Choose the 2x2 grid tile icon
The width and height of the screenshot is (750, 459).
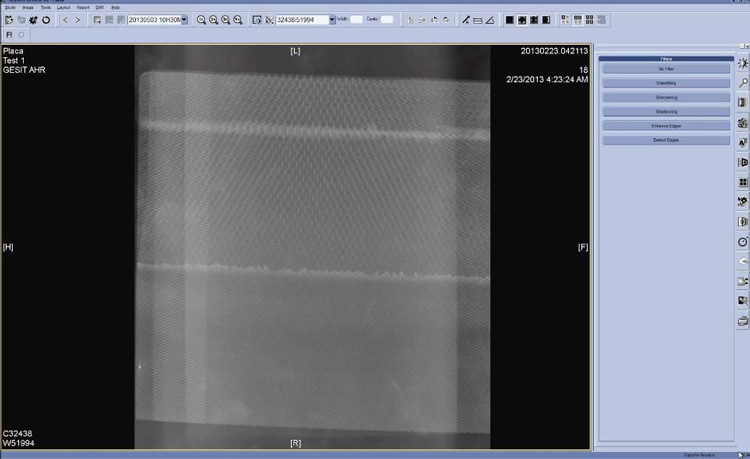coord(589,20)
